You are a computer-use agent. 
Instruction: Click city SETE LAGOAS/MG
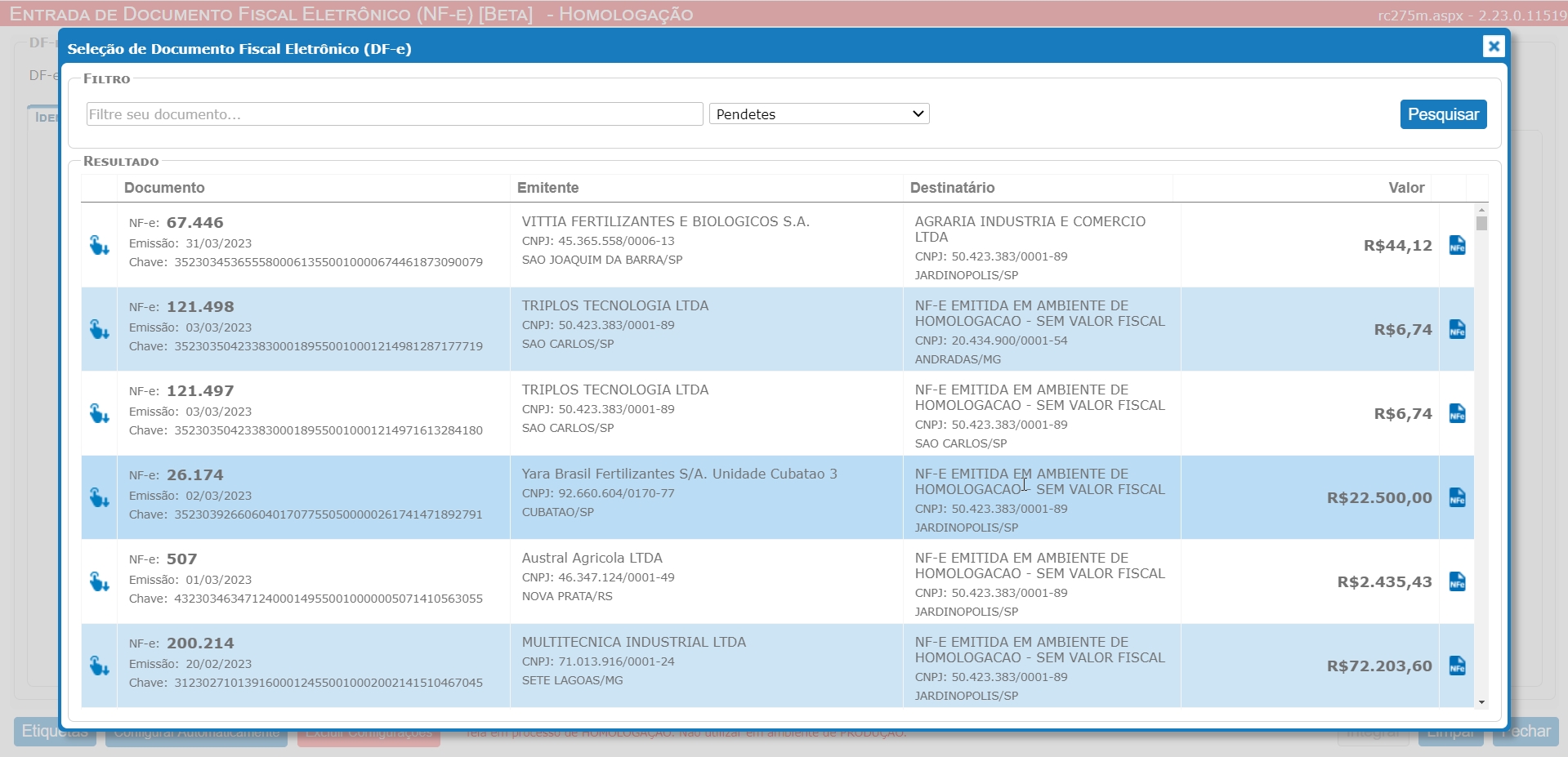click(573, 680)
